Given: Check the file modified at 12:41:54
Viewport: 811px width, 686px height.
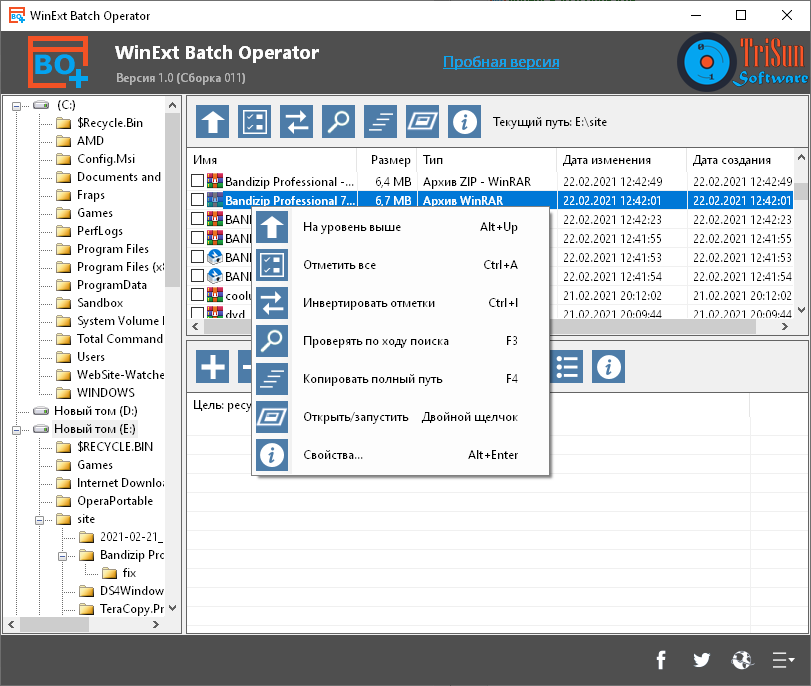Looking at the screenshot, I should point(197,276).
